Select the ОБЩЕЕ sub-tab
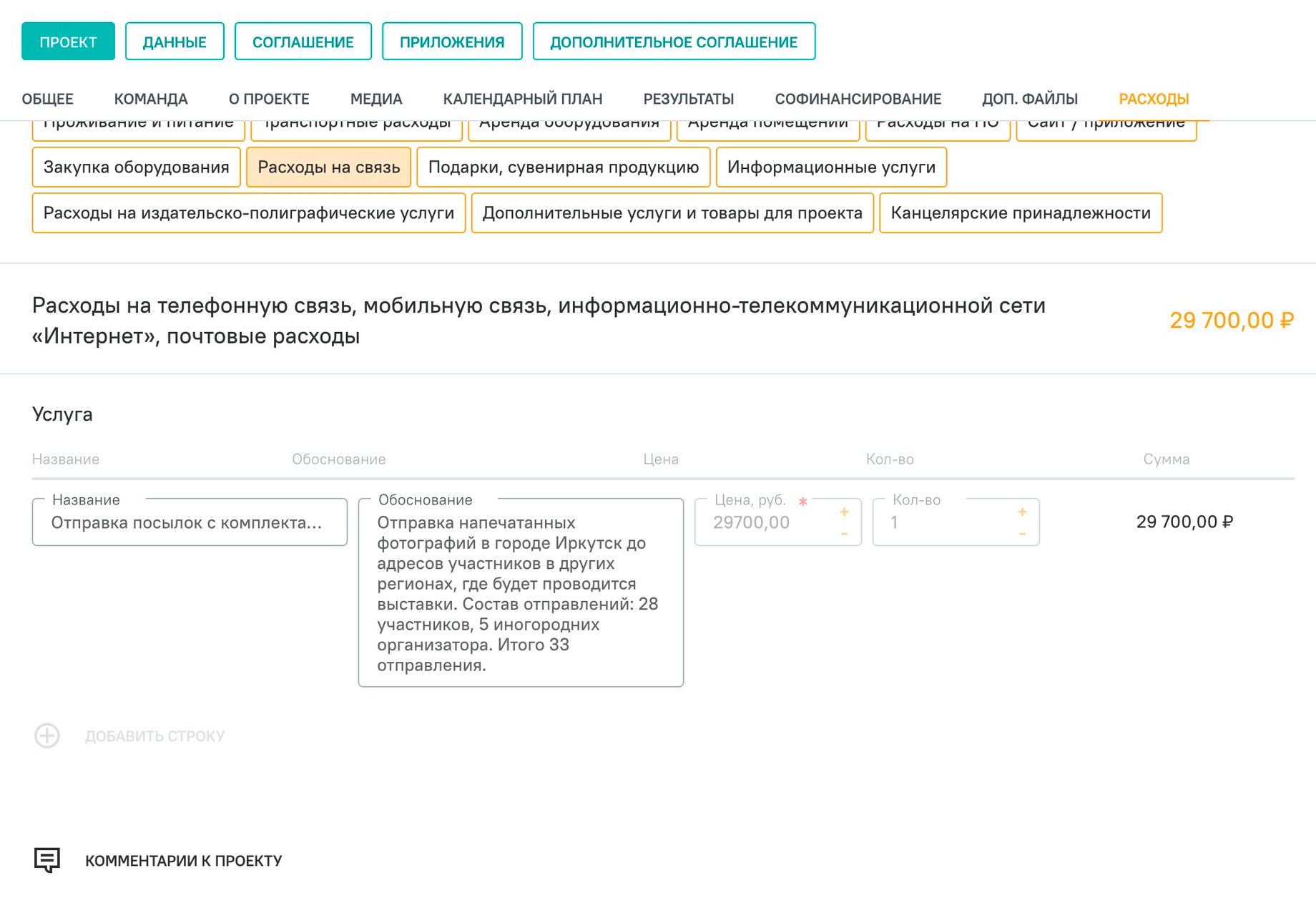The height and width of the screenshot is (913, 1316). pos(47,99)
